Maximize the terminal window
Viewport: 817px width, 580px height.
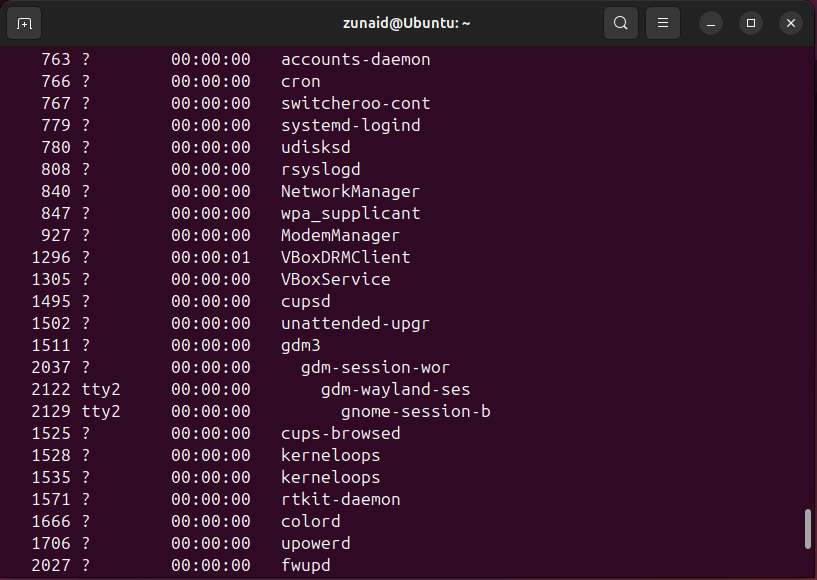click(x=750, y=22)
